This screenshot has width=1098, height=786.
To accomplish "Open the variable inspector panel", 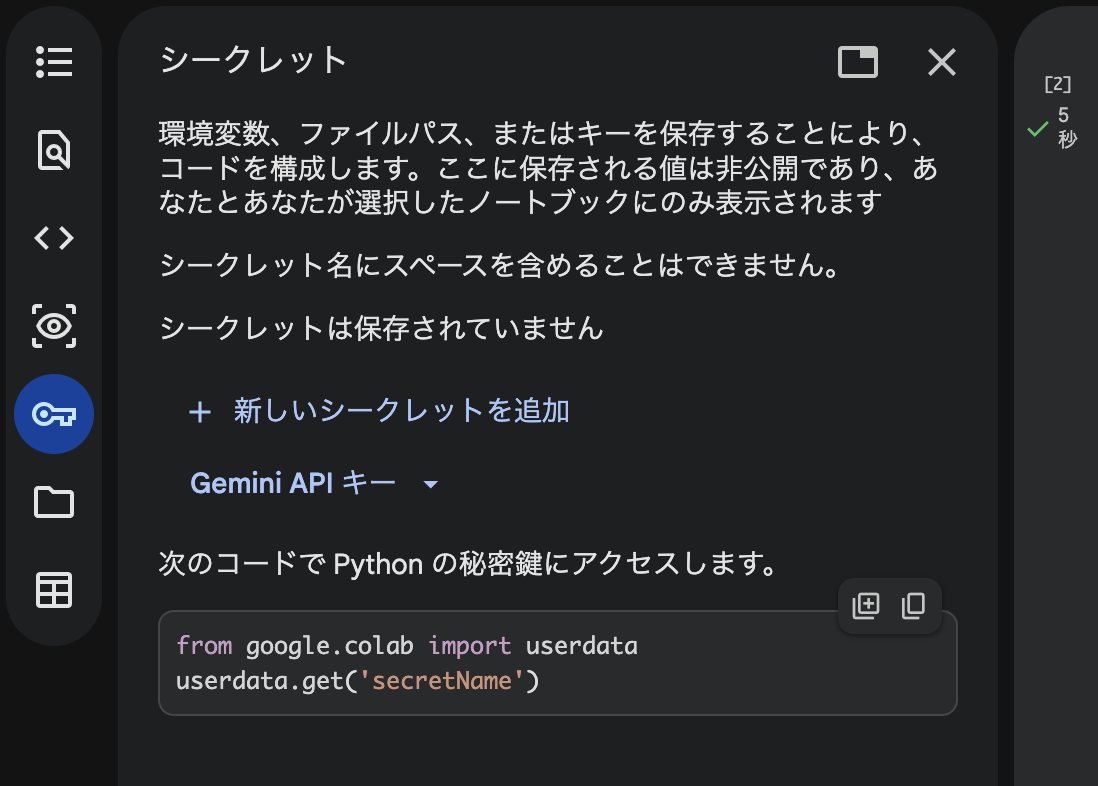I will point(54,326).
